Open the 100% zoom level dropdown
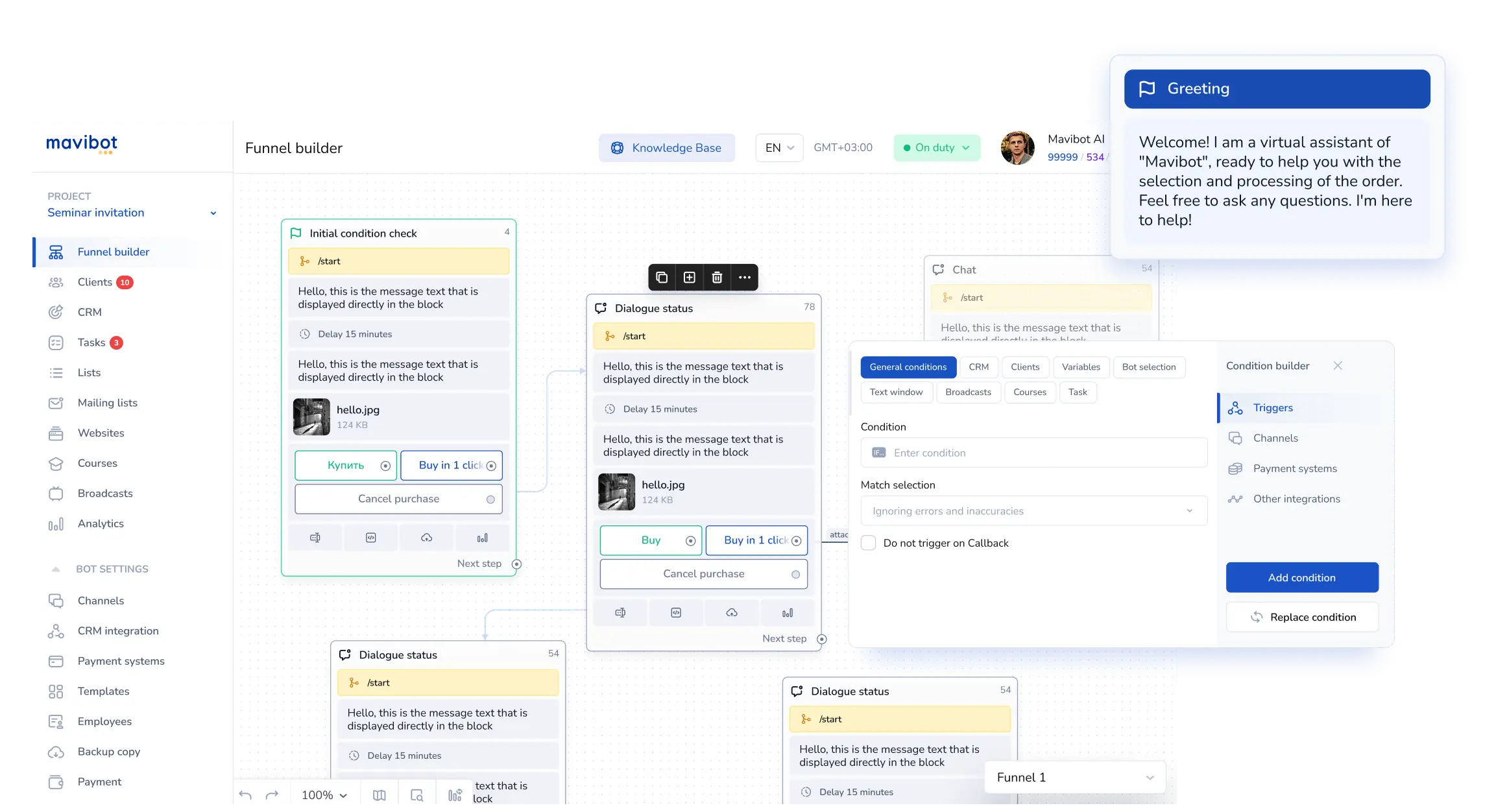 pos(324,795)
